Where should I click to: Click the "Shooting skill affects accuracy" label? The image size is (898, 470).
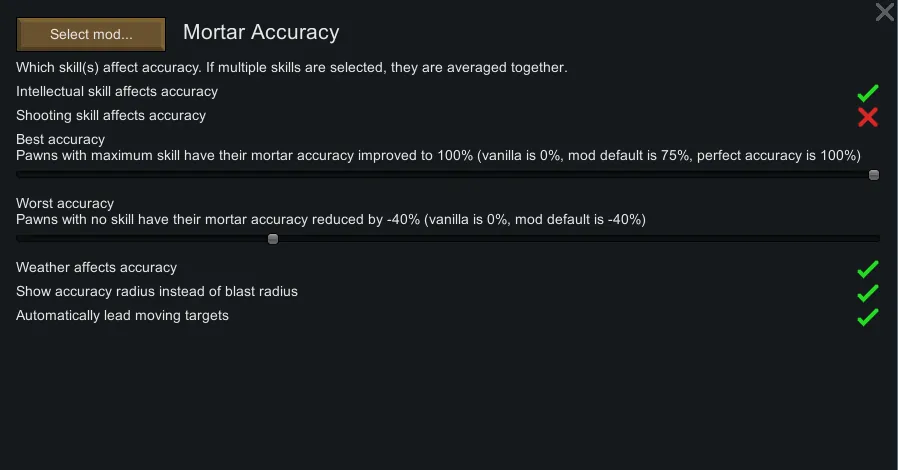point(111,115)
